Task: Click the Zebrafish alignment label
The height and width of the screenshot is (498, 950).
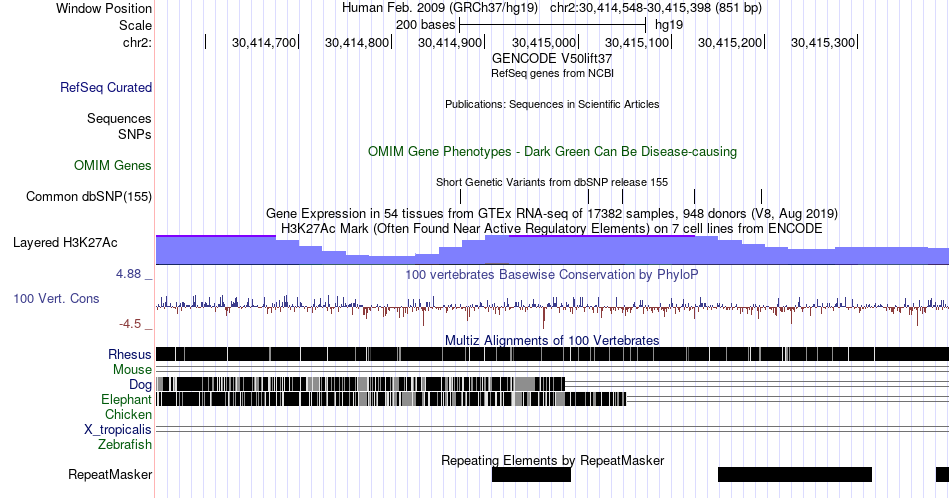Action: click(125, 444)
